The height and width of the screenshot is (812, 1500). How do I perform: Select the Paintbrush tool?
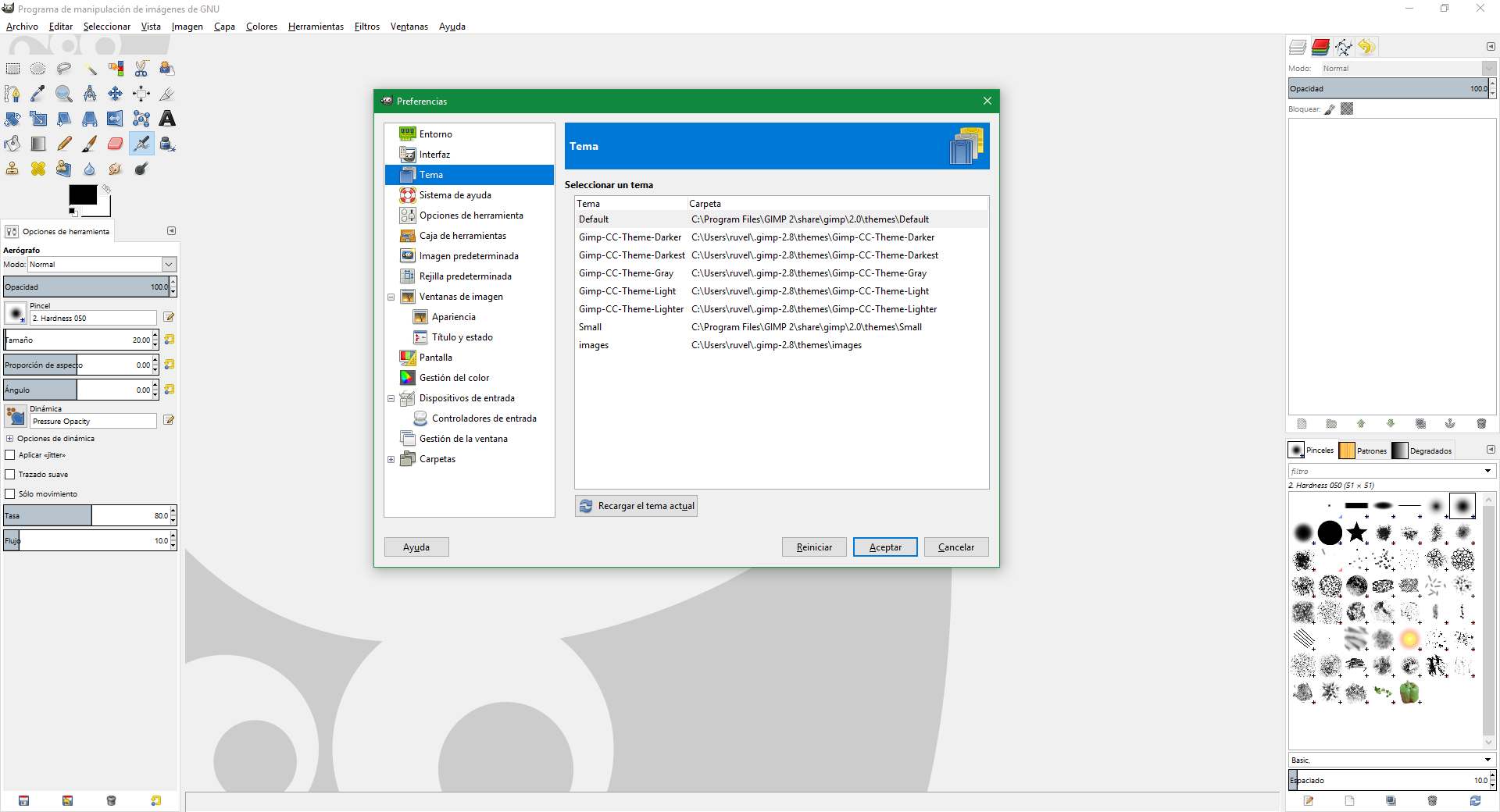[x=90, y=144]
